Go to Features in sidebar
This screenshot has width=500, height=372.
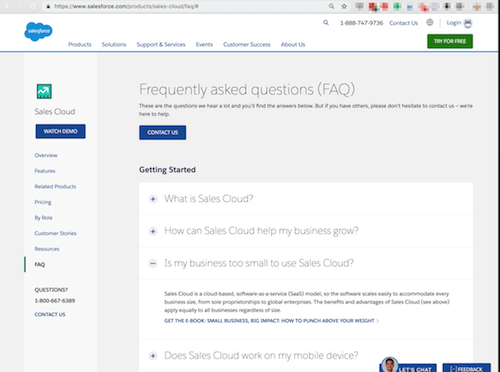pyautogui.click(x=45, y=171)
